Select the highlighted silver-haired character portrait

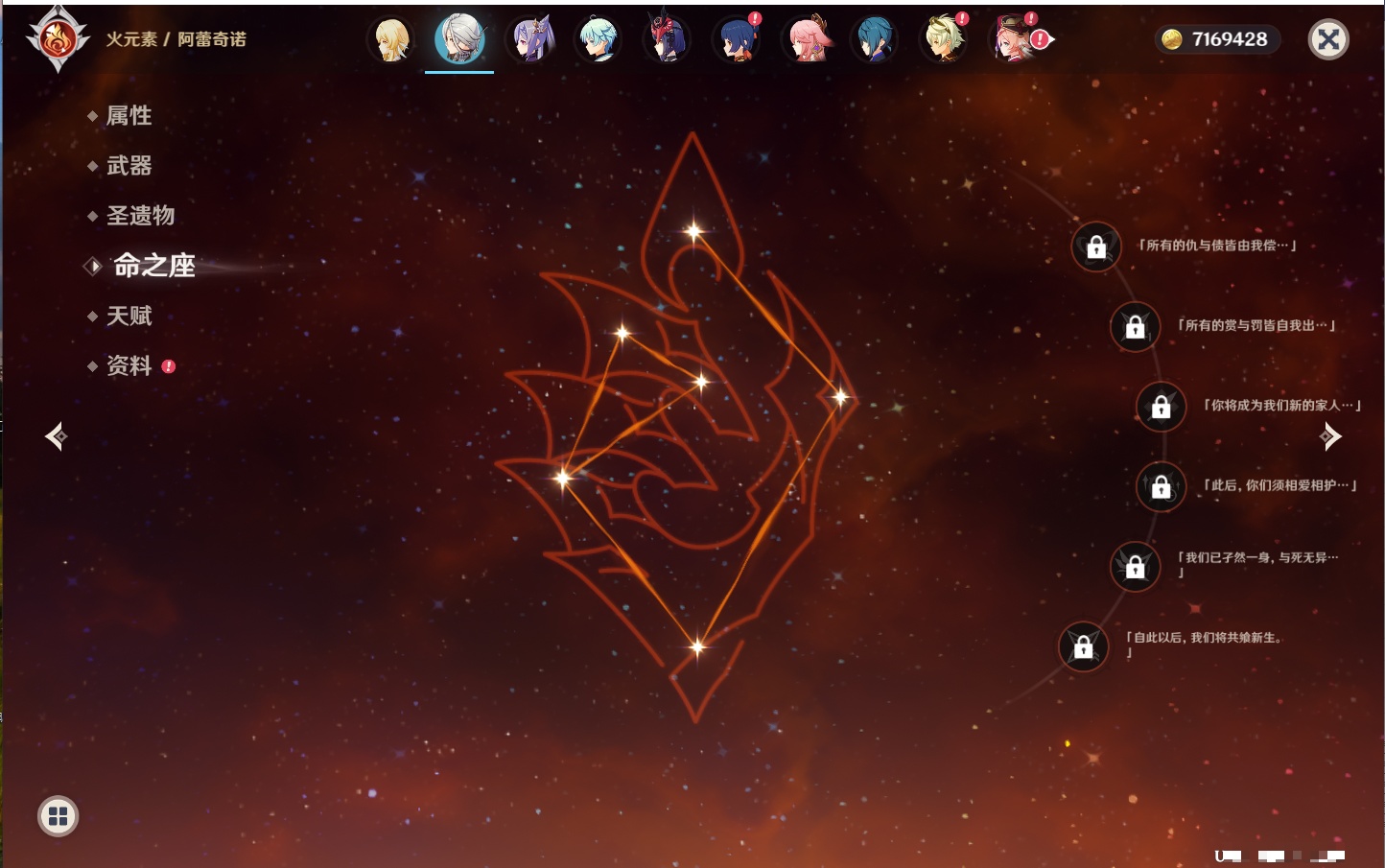pyautogui.click(x=459, y=39)
